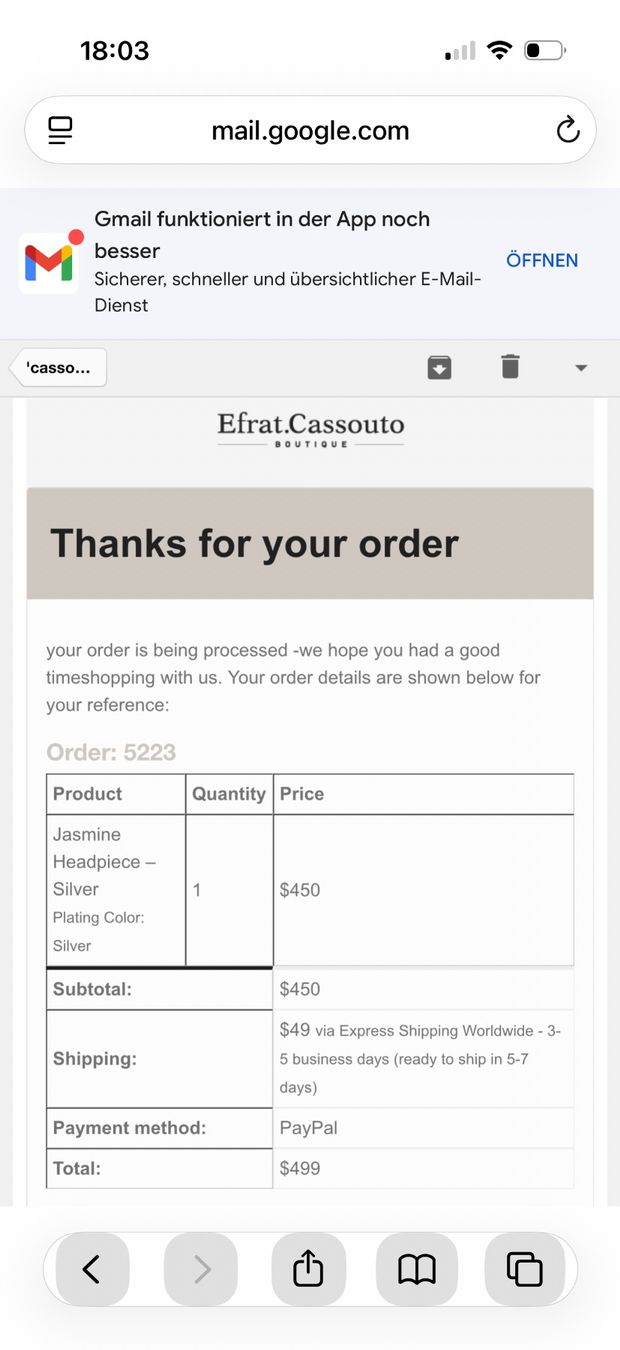Screen dimensions: 620x1350
Task: Show open tabs with the tabs icon
Action: 525,1269
